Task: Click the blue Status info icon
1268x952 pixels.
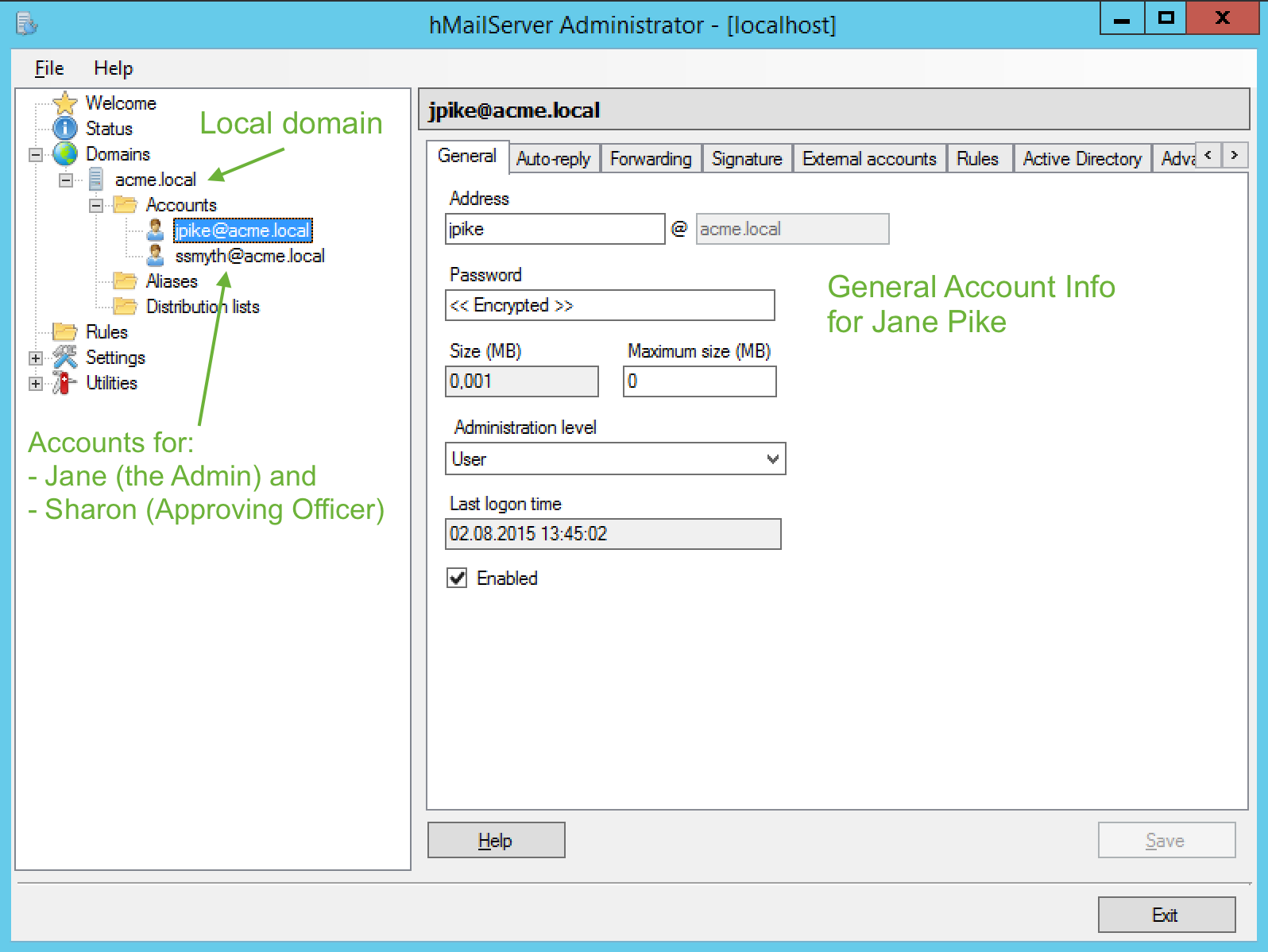Action: 64,129
